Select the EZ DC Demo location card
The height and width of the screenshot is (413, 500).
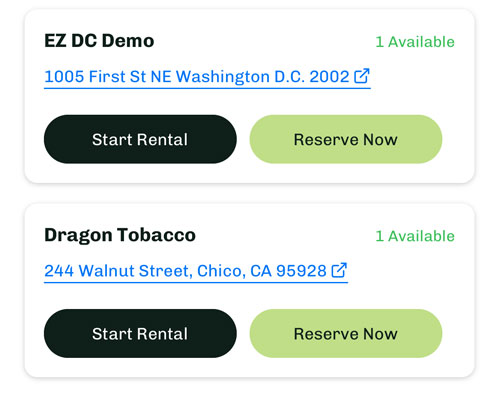pos(249,96)
